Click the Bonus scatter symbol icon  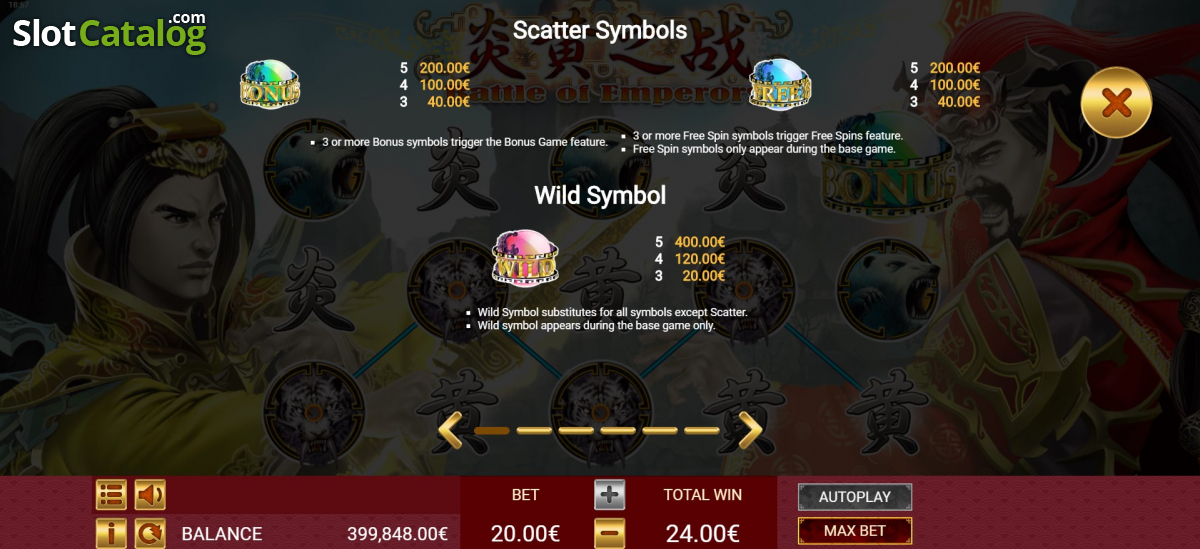click(x=270, y=84)
